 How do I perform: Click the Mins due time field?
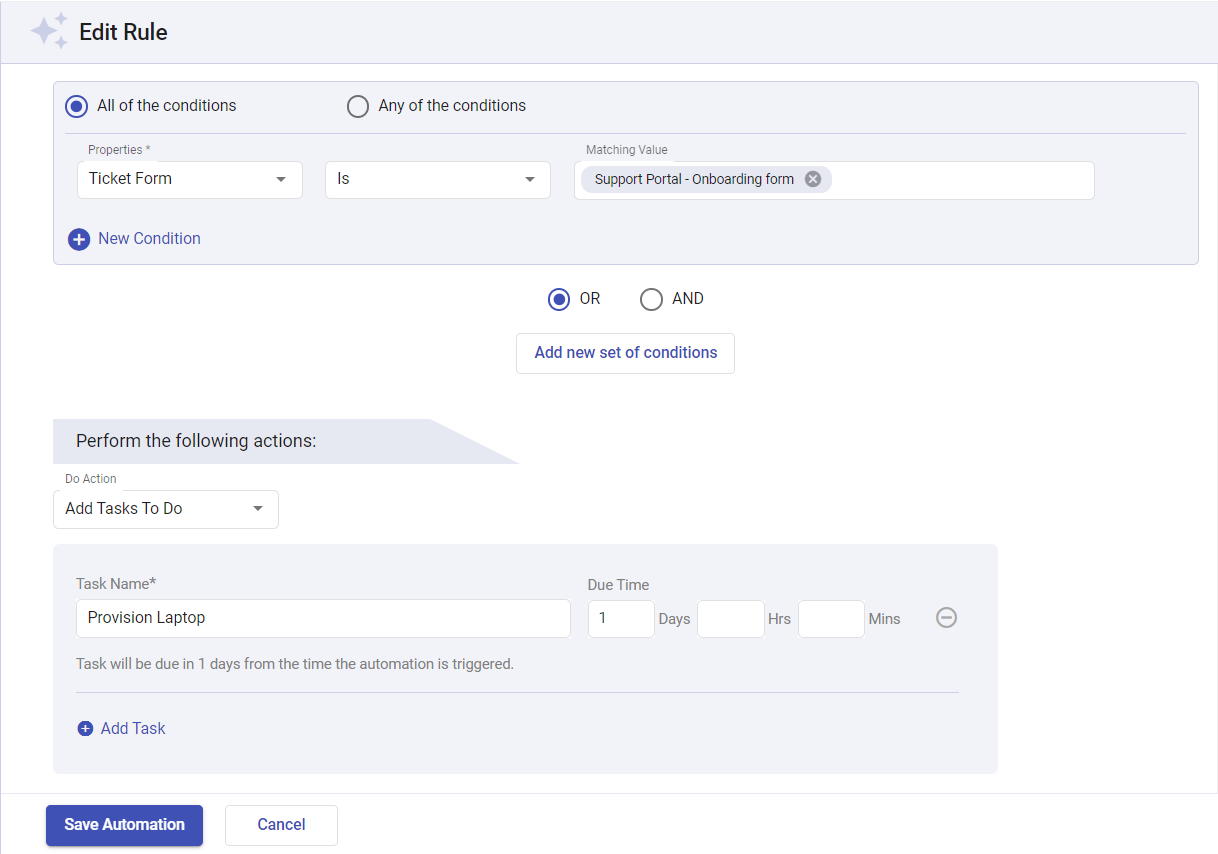point(831,618)
